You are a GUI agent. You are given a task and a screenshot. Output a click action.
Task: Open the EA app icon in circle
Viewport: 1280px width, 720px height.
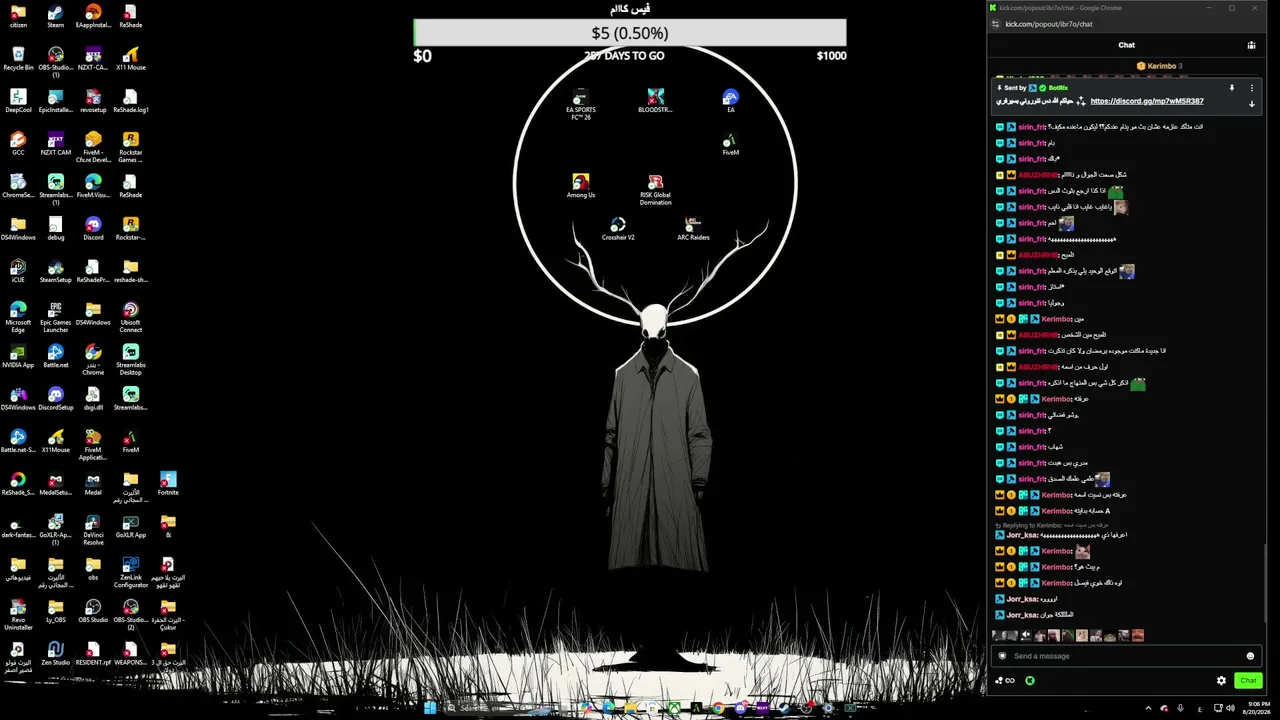731,101
